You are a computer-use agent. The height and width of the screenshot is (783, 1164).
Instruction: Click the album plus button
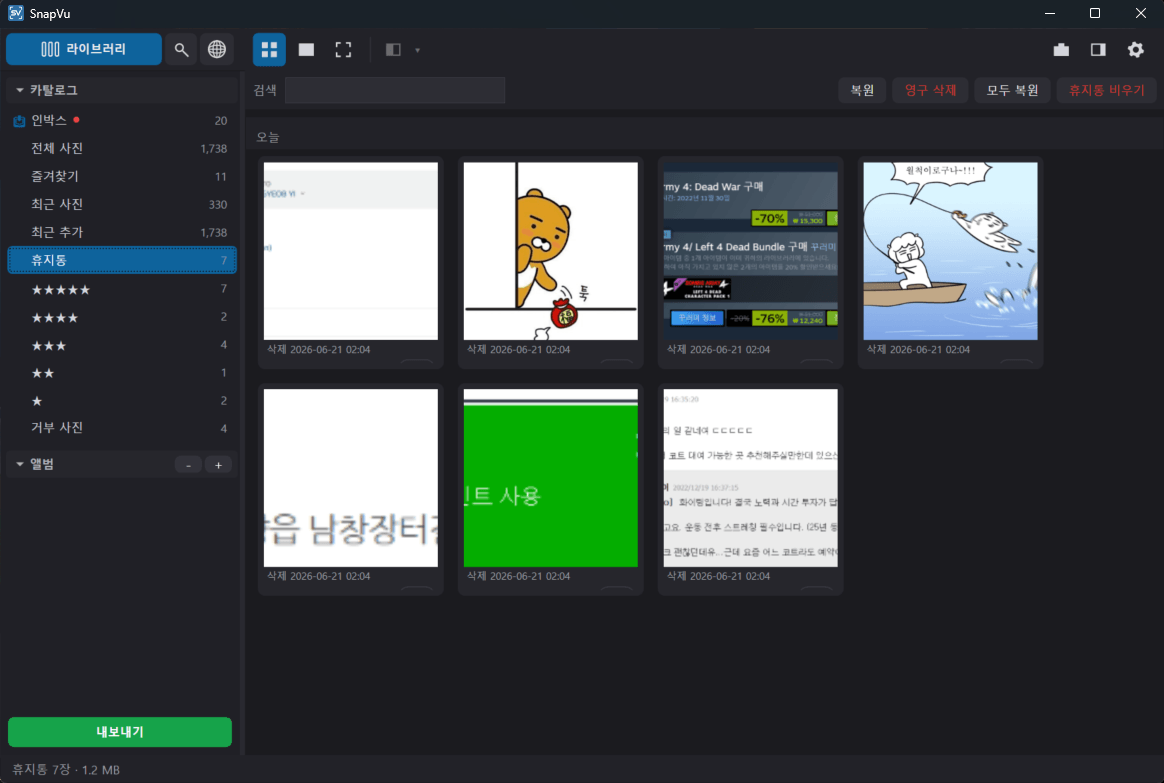click(218, 465)
